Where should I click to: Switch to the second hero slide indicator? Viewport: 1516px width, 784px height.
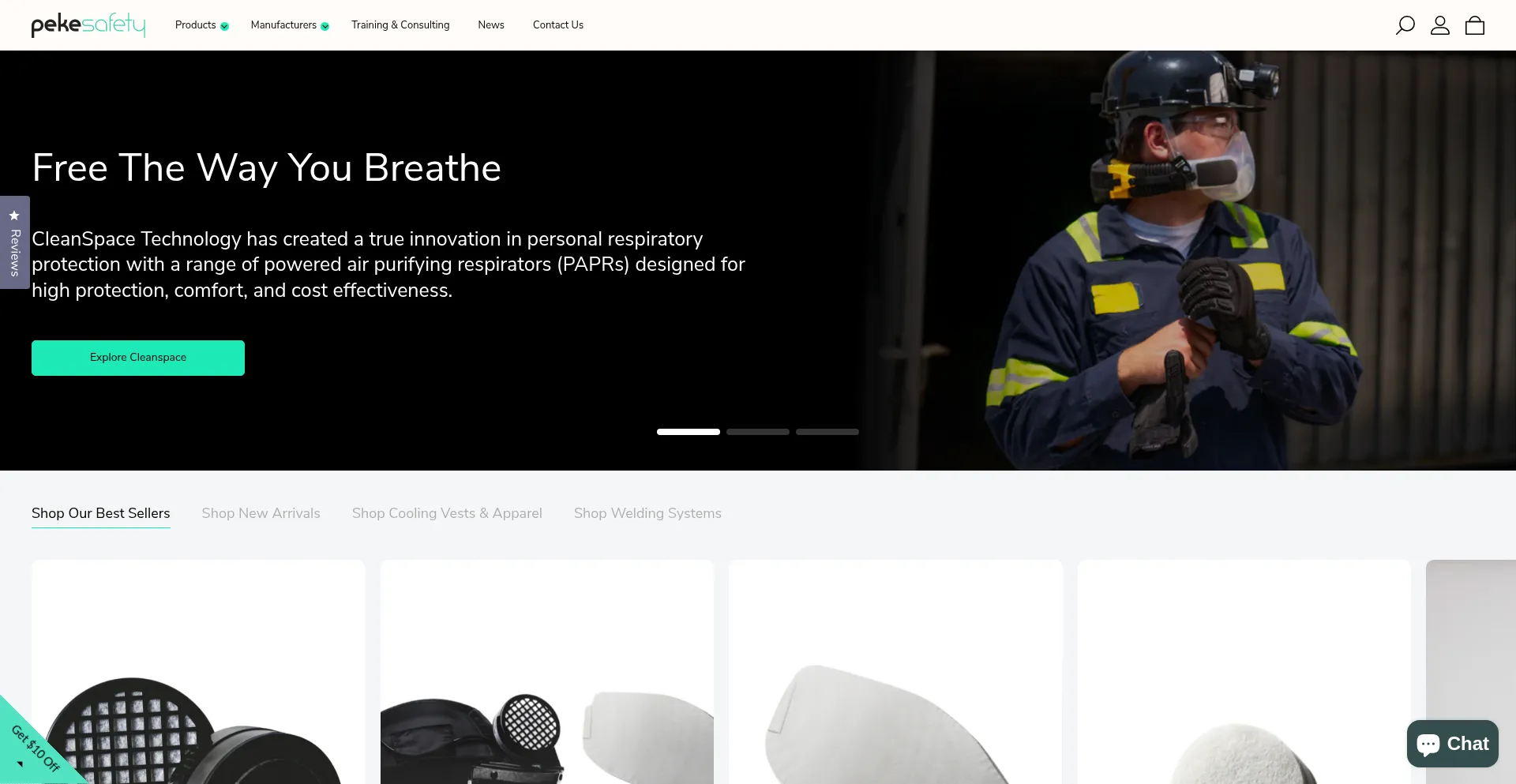pos(757,432)
